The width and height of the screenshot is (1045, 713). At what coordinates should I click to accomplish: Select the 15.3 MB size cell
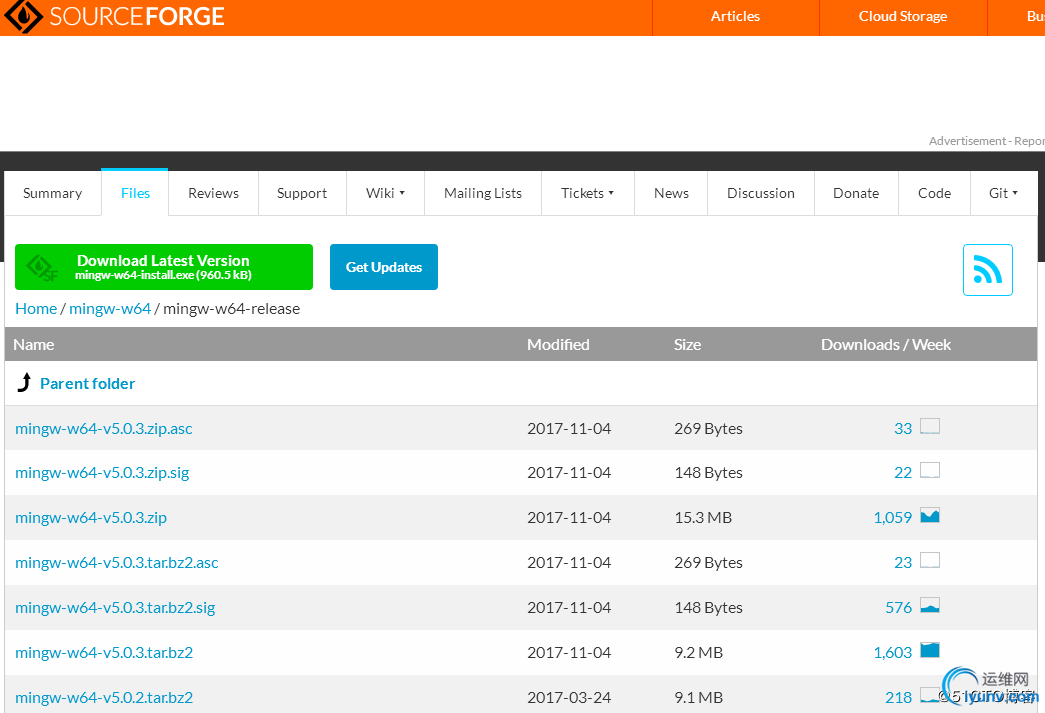[x=703, y=518]
